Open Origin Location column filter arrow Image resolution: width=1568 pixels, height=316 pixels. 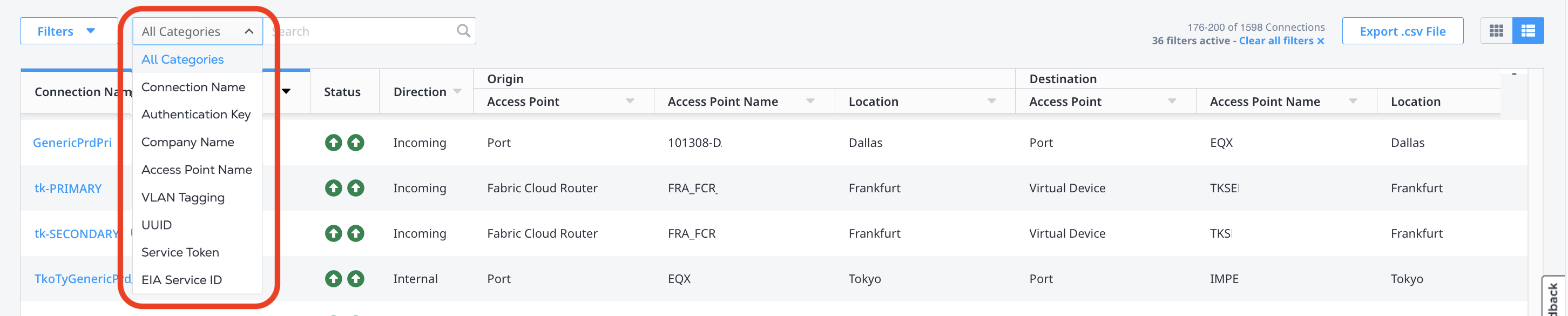991,101
